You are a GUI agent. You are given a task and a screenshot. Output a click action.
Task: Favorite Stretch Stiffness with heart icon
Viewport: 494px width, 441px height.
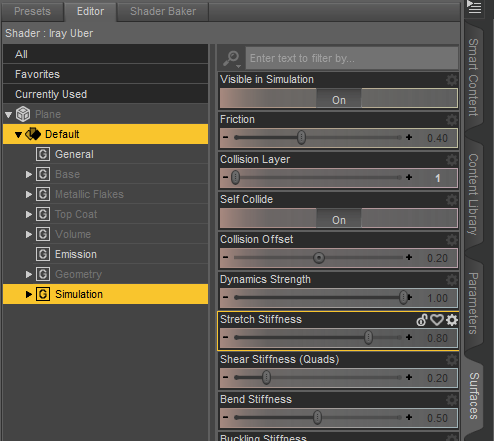tap(437, 320)
